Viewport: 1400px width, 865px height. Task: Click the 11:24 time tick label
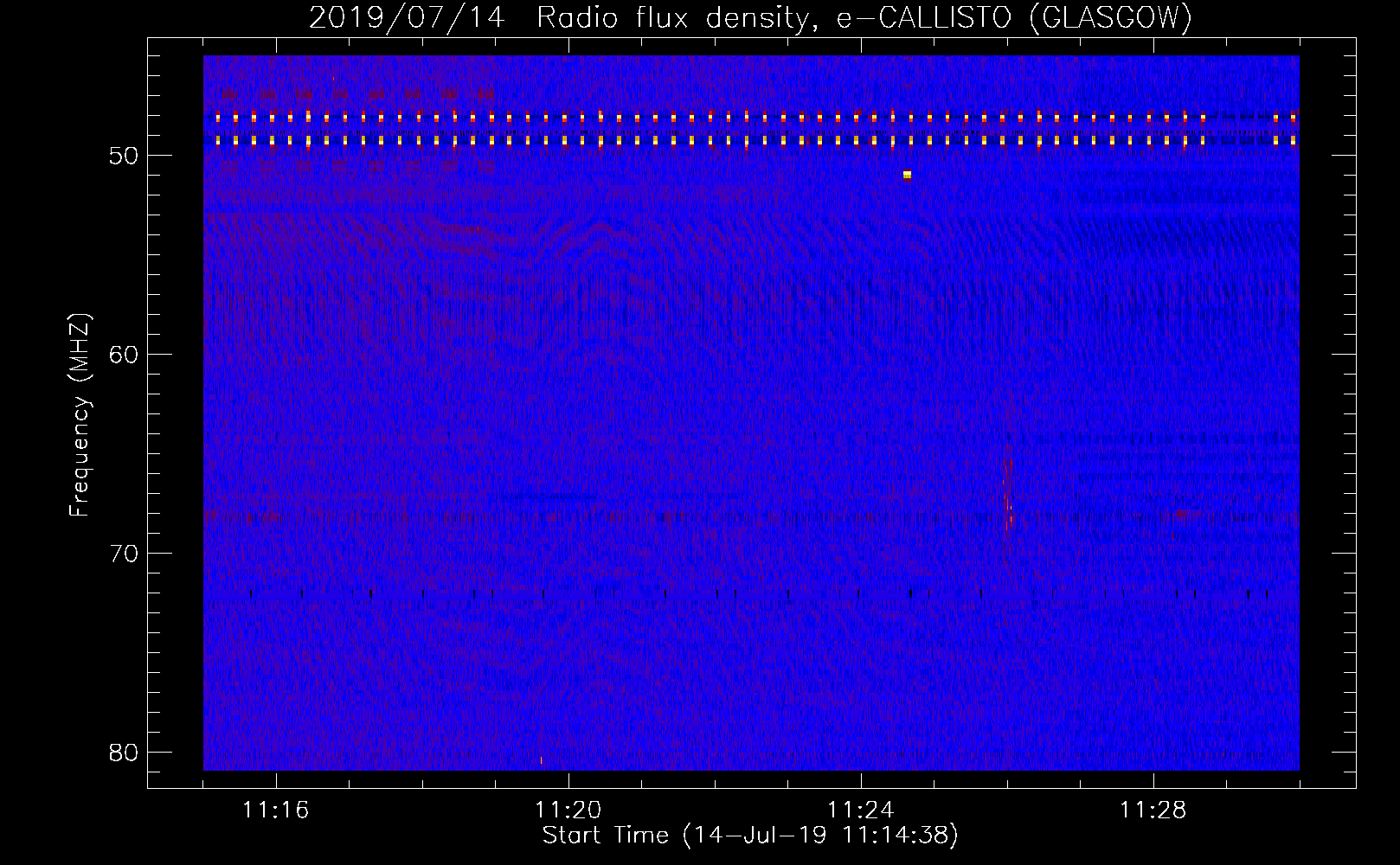tap(861, 811)
